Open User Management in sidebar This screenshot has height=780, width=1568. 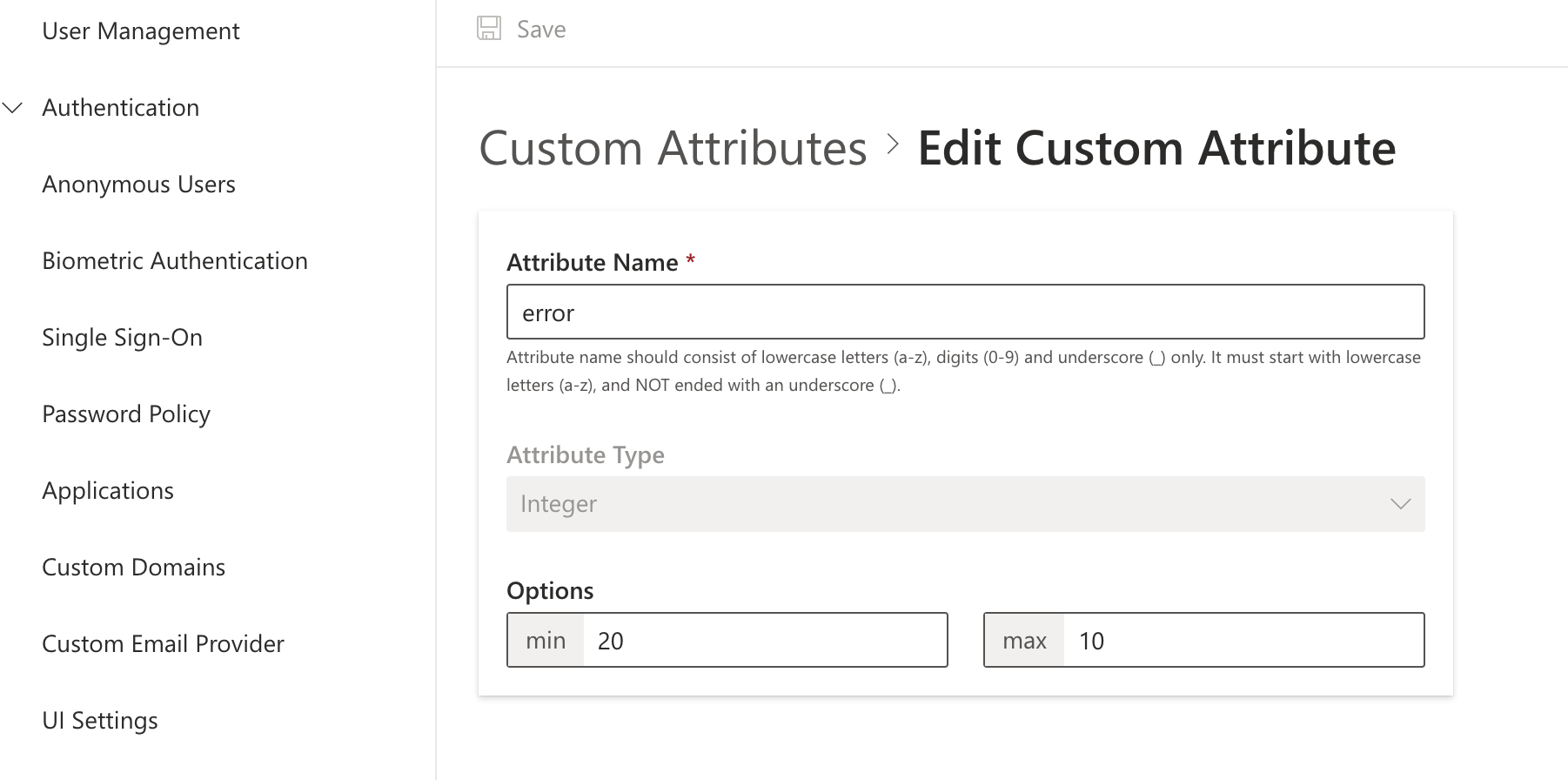click(x=141, y=31)
